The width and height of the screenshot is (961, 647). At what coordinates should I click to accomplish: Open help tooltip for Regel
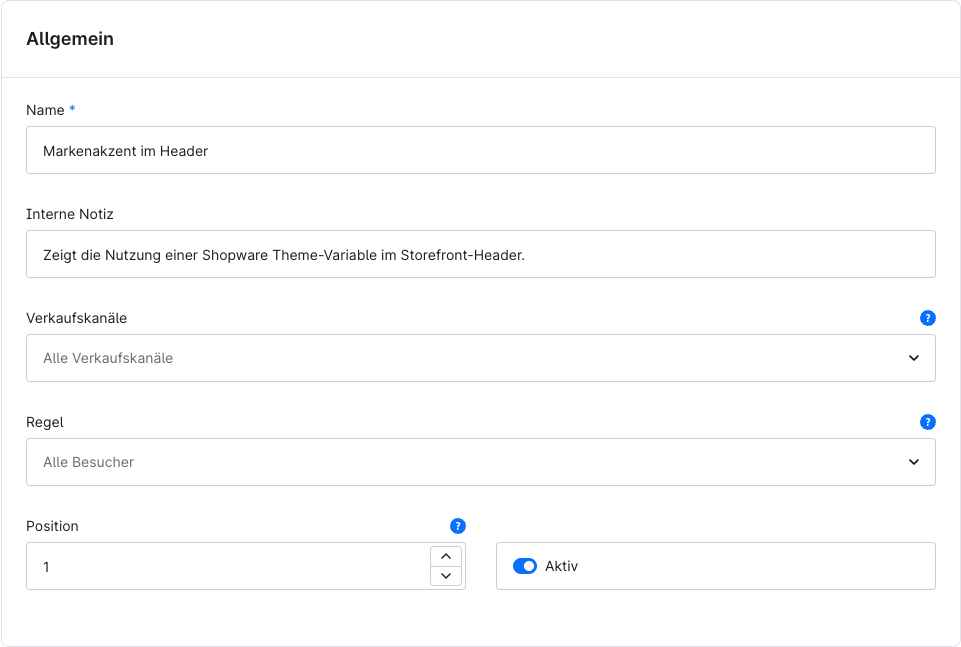click(x=927, y=422)
